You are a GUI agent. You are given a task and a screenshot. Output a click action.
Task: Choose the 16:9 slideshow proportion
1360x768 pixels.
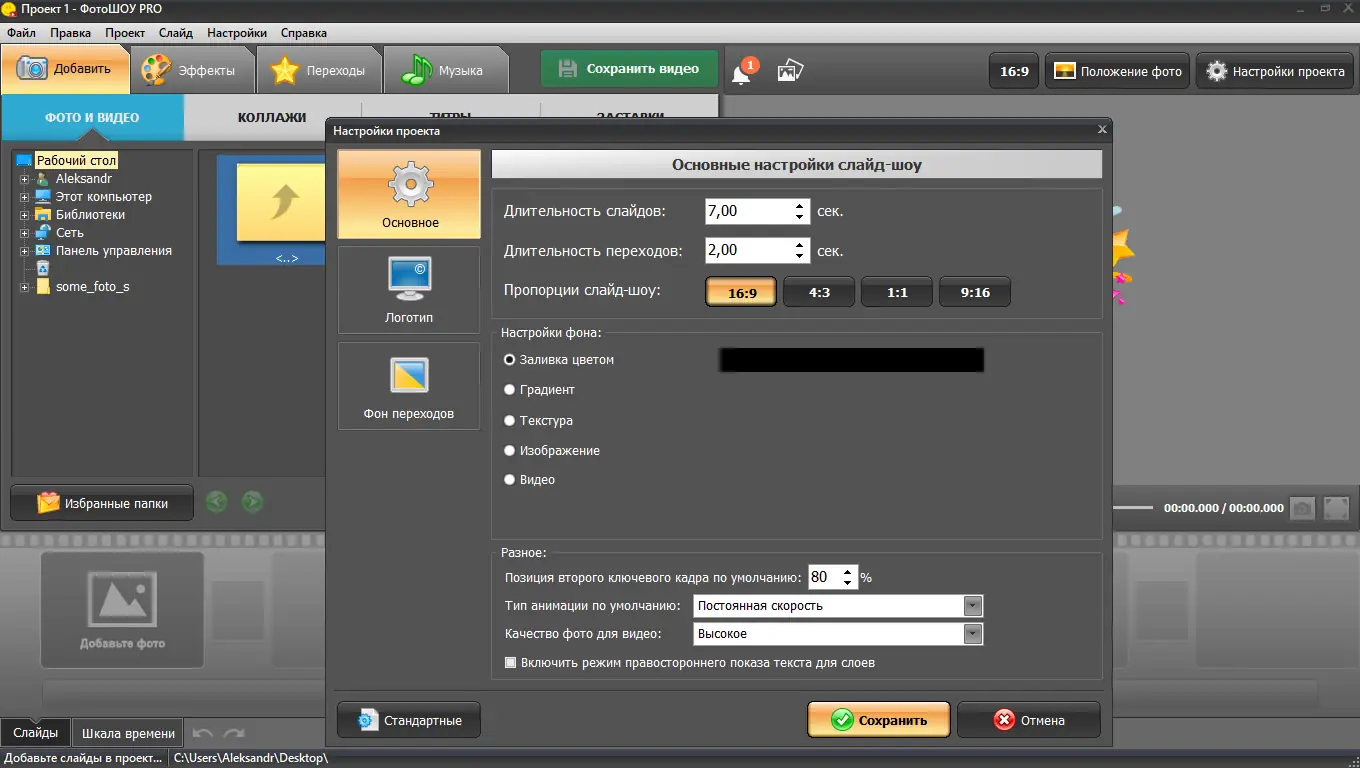pyautogui.click(x=742, y=292)
